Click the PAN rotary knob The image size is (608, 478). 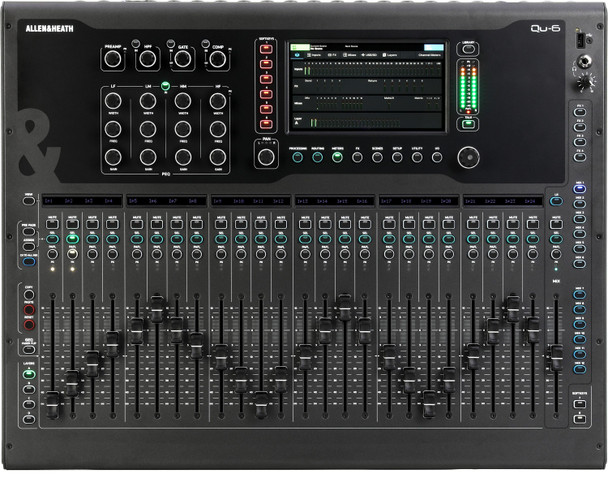(266, 156)
